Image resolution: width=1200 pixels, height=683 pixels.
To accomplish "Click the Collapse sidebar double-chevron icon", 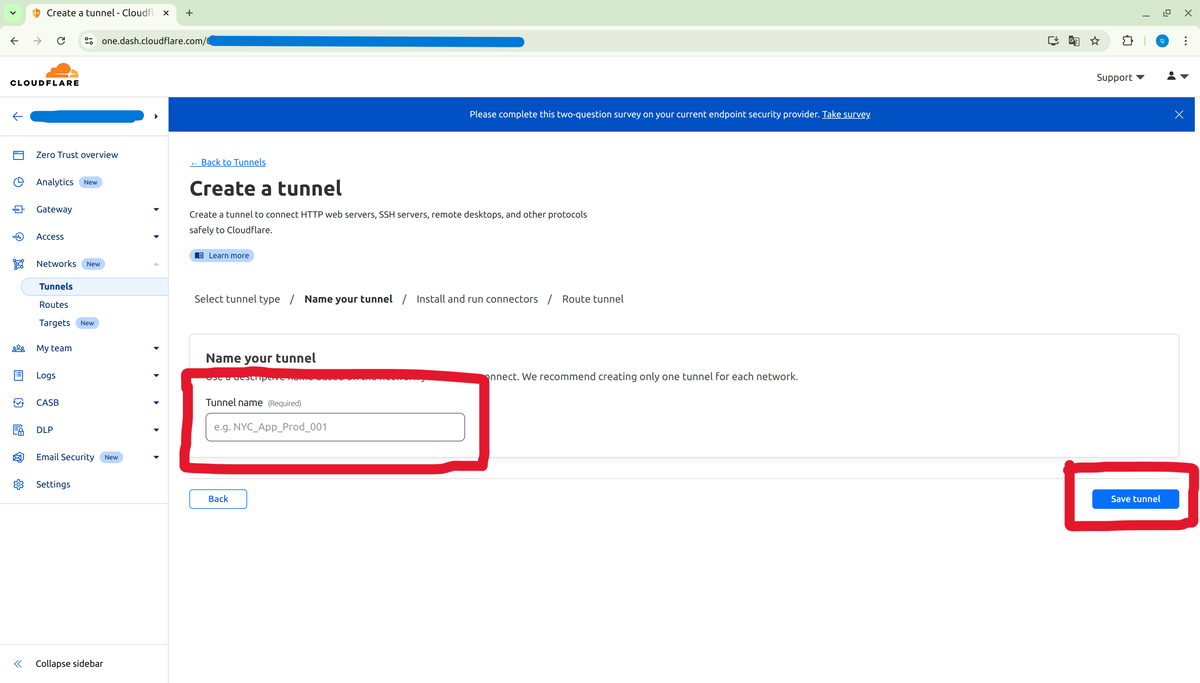I will point(18,664).
